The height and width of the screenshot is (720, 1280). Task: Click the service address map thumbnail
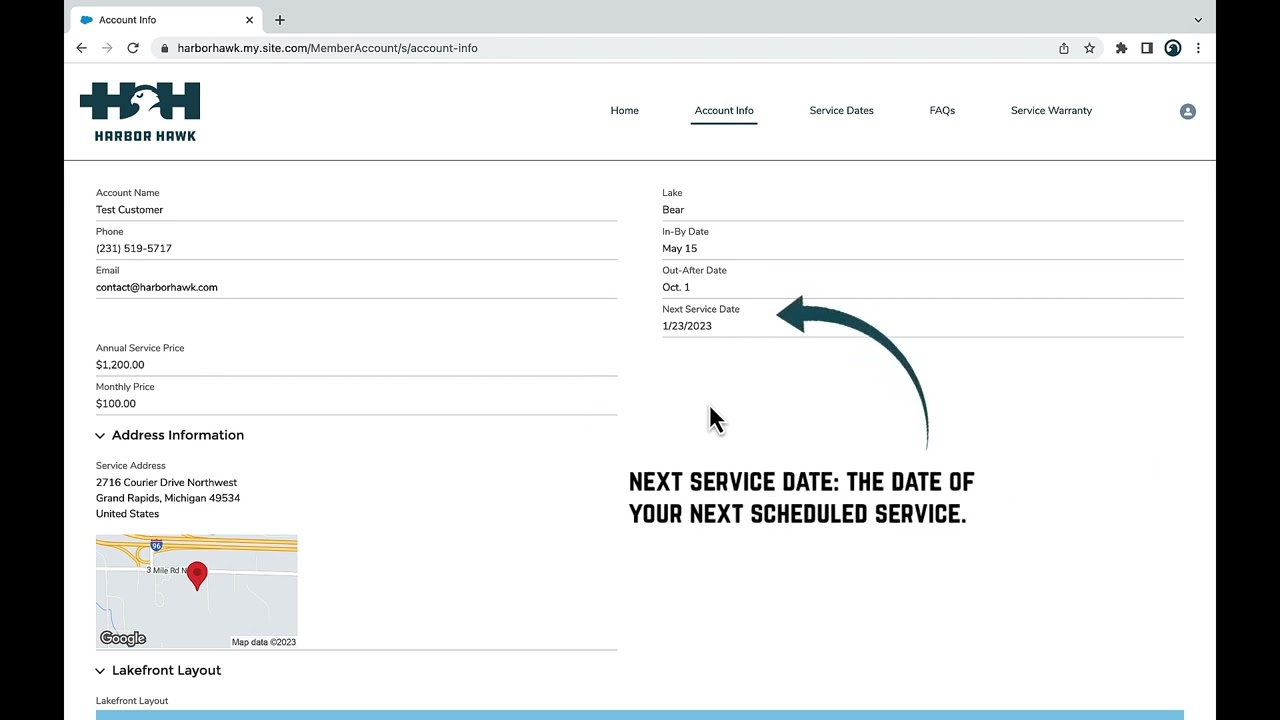(x=197, y=591)
